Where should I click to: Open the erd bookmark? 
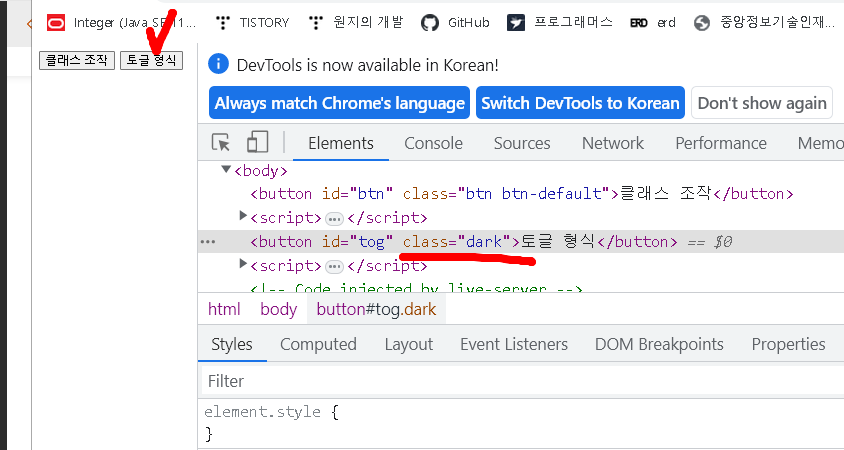(x=652, y=23)
